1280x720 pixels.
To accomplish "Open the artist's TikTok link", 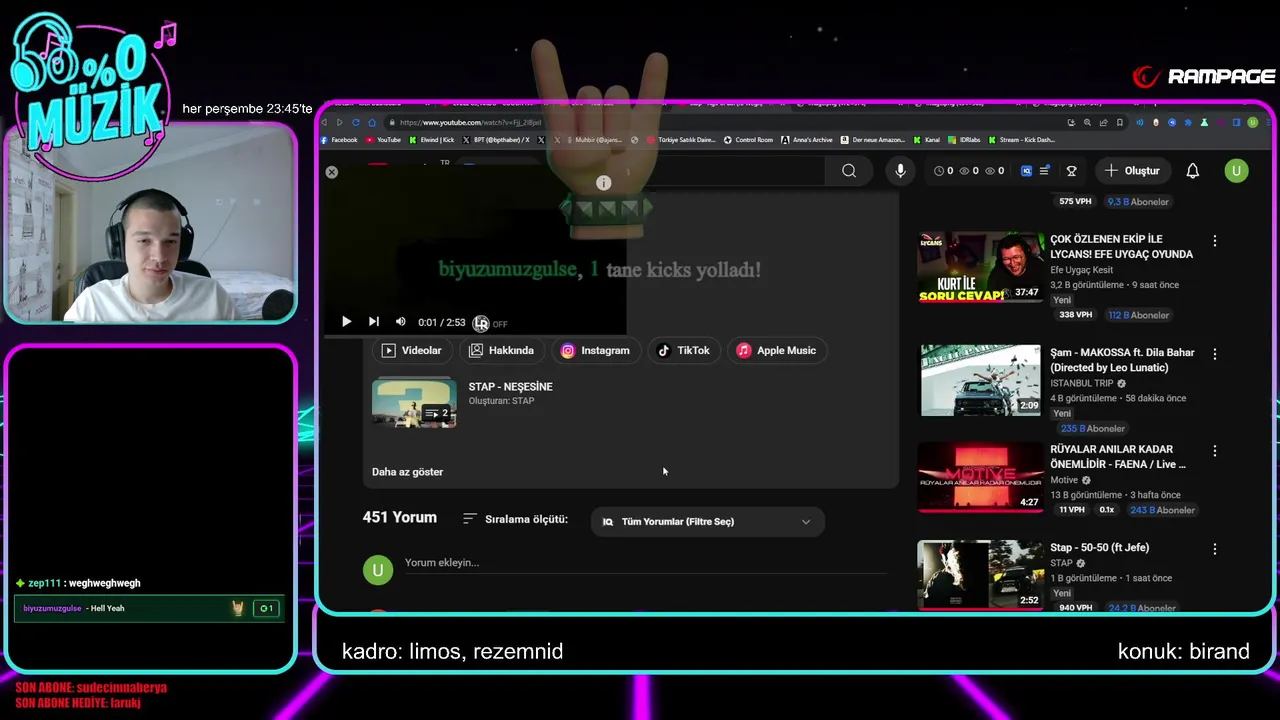I will pyautogui.click(x=683, y=351).
